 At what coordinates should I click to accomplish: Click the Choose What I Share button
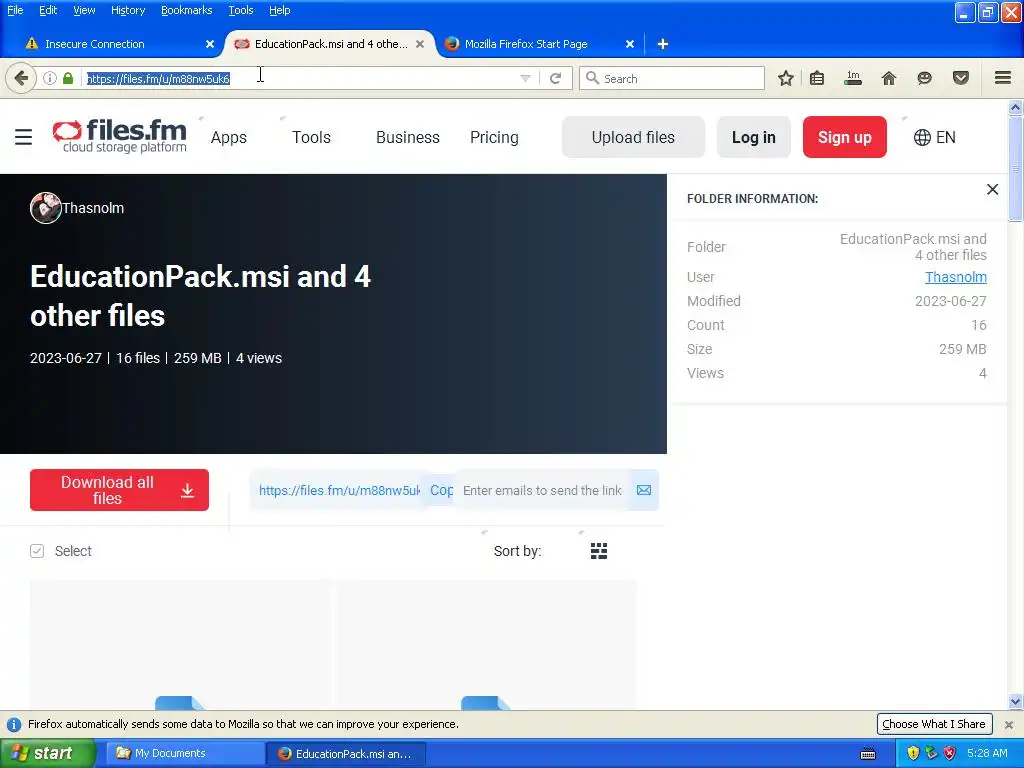click(x=934, y=724)
